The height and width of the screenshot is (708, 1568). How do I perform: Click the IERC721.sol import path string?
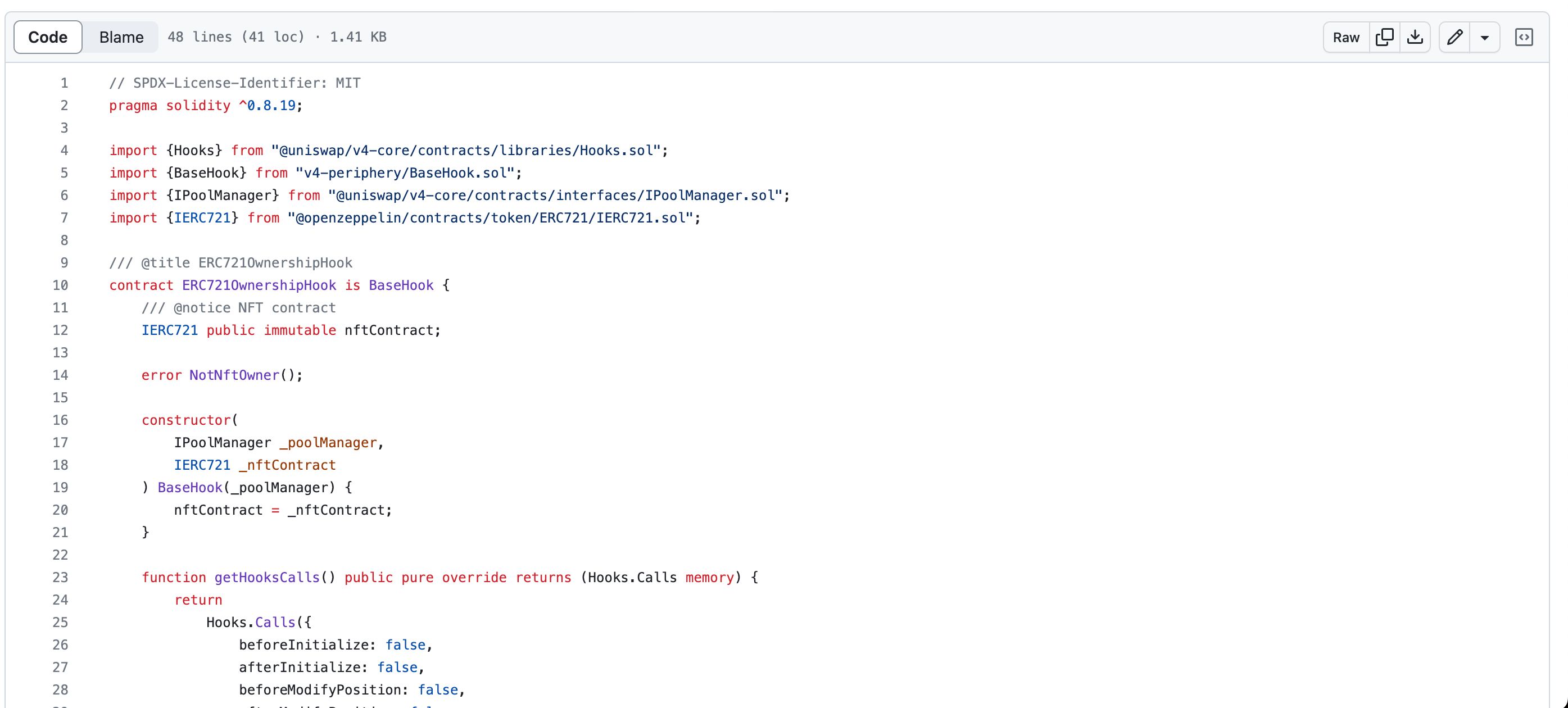pyautogui.click(x=490, y=218)
